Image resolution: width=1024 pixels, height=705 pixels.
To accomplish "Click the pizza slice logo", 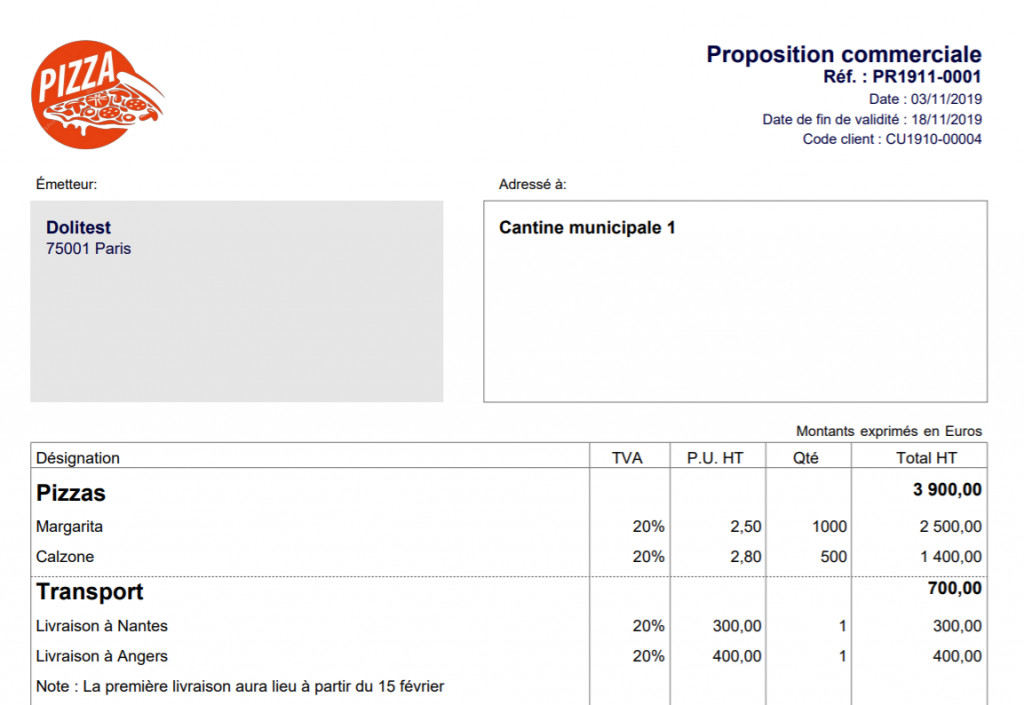I will pyautogui.click(x=97, y=95).
